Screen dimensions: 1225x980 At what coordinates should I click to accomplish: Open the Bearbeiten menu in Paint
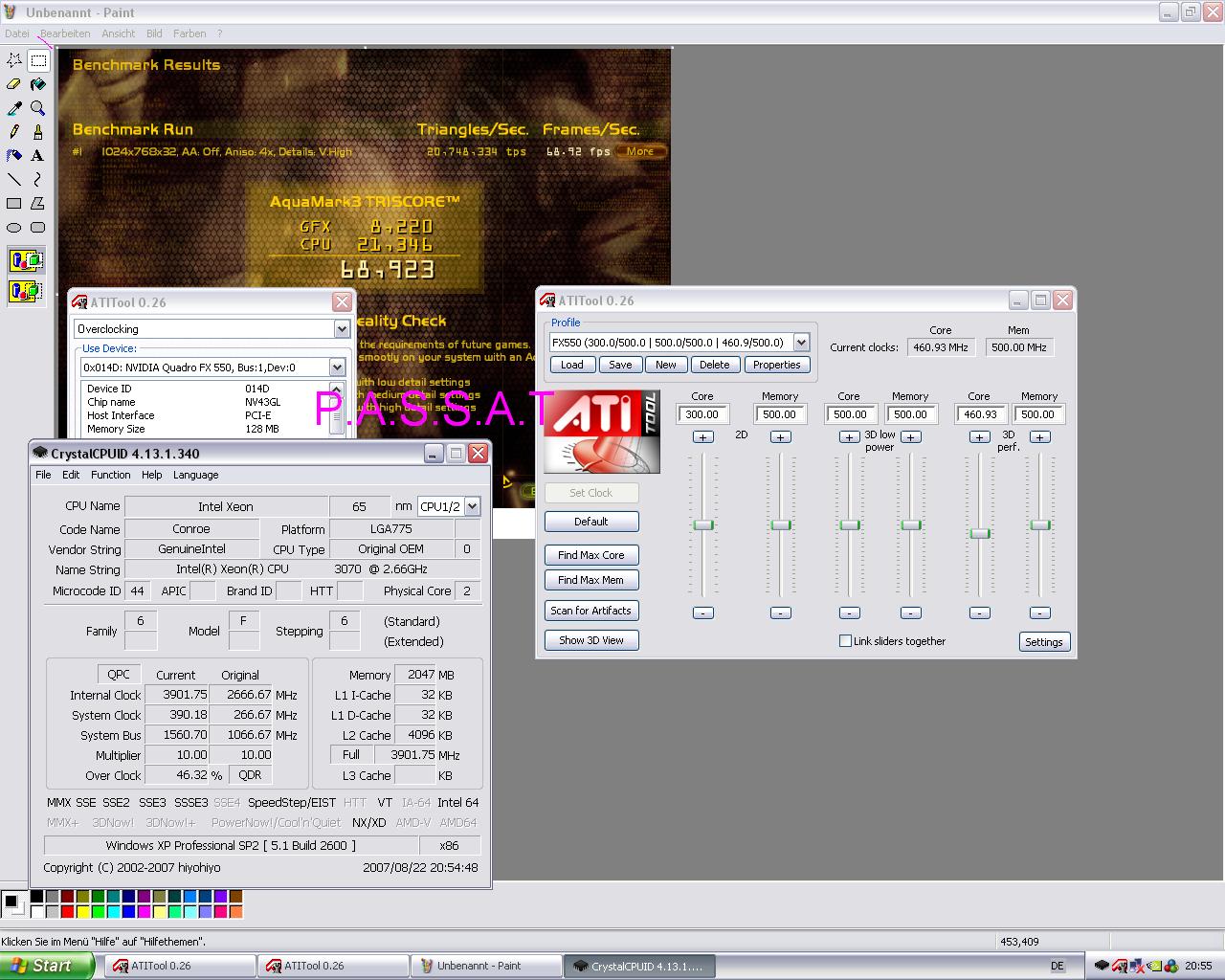tap(65, 33)
